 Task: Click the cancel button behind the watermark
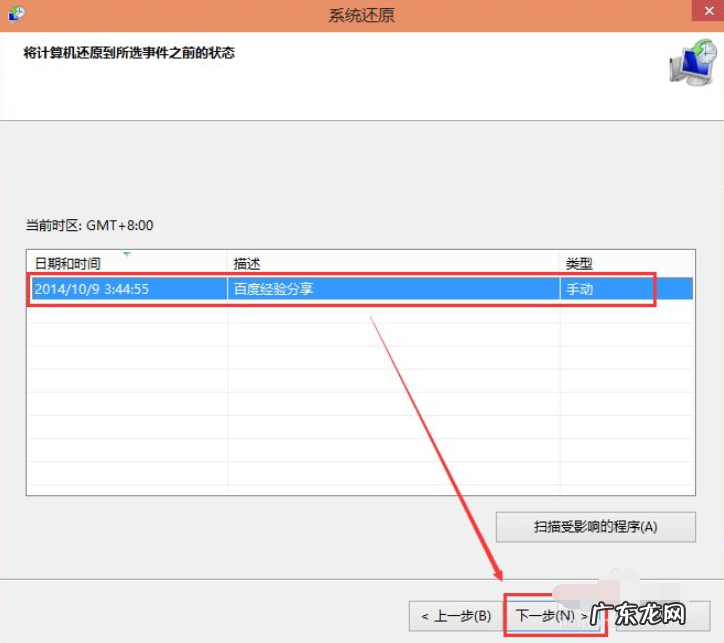click(x=660, y=615)
